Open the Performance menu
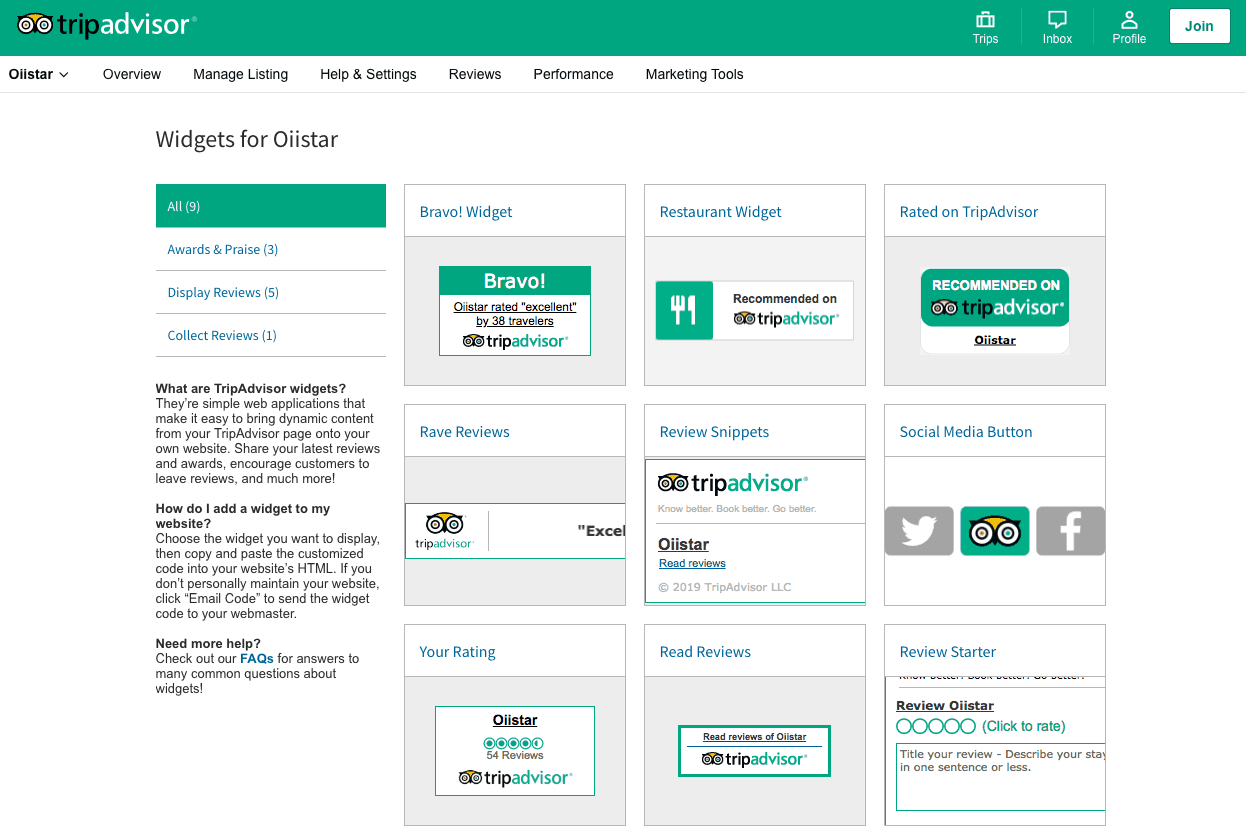 573,74
